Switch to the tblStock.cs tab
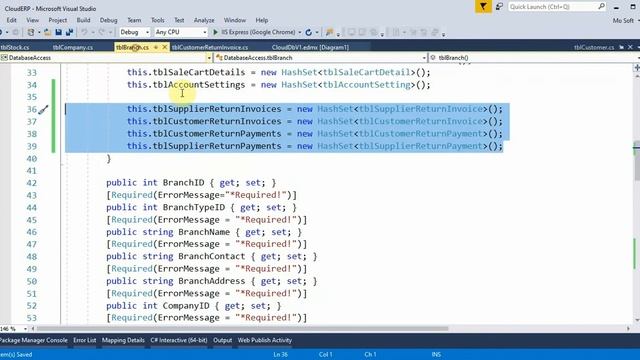Screen dimensions: 640x360 pos(15,47)
